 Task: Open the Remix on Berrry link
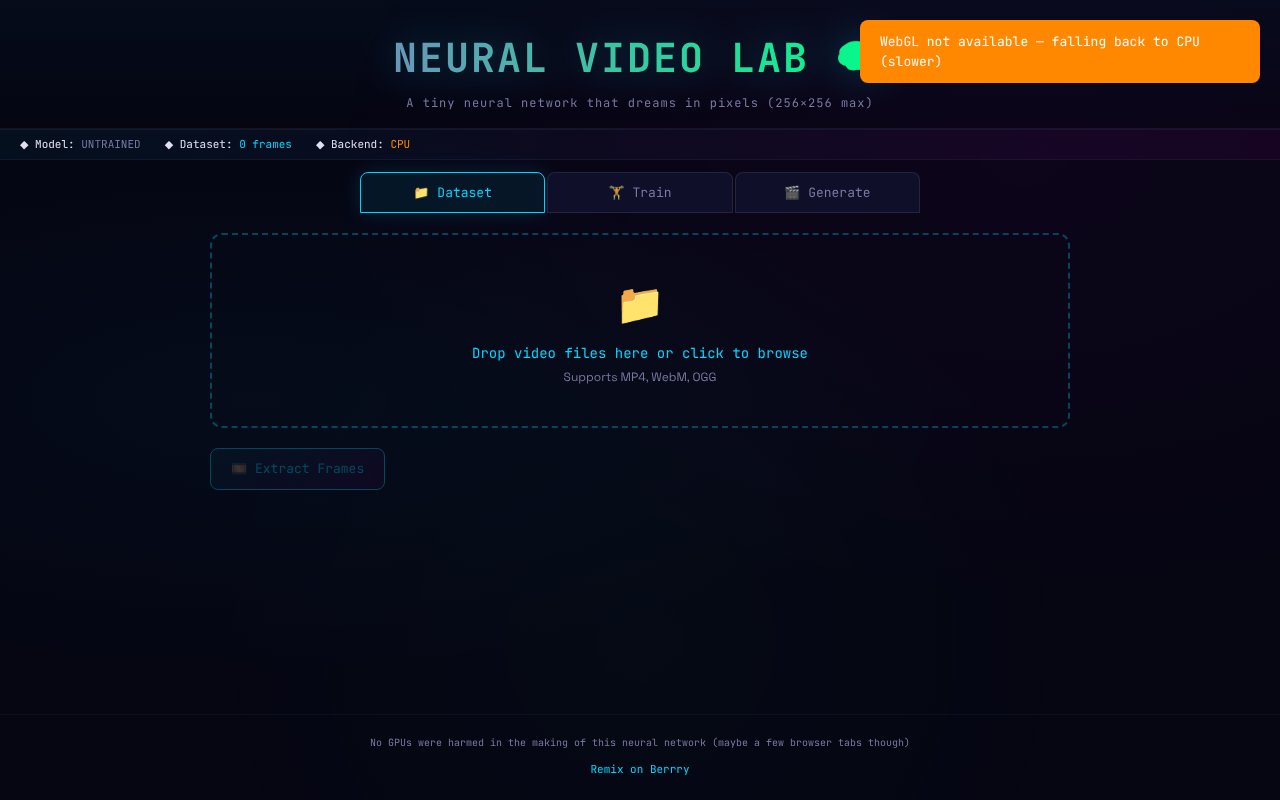pos(639,769)
